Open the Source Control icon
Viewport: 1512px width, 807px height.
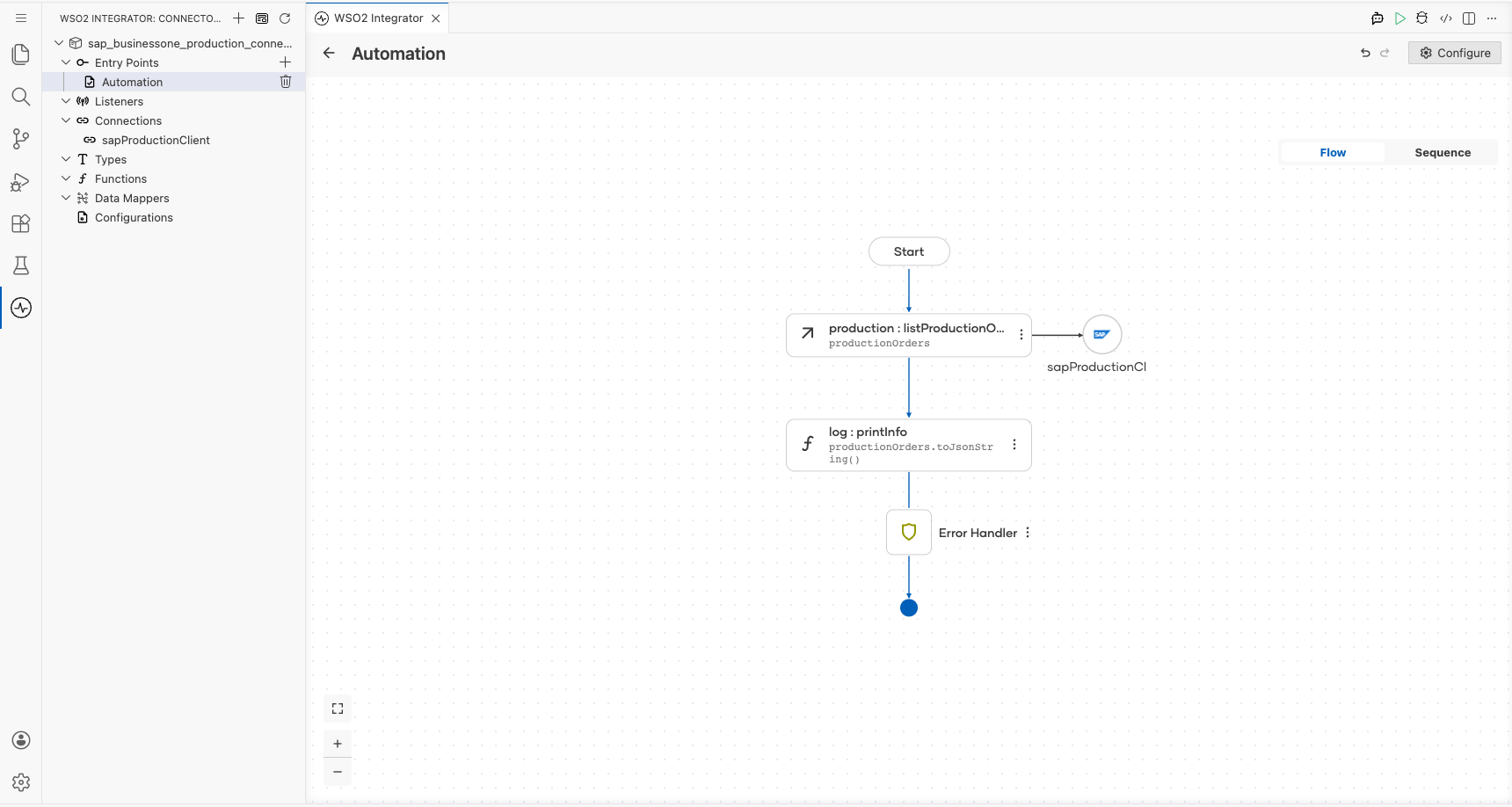21,139
